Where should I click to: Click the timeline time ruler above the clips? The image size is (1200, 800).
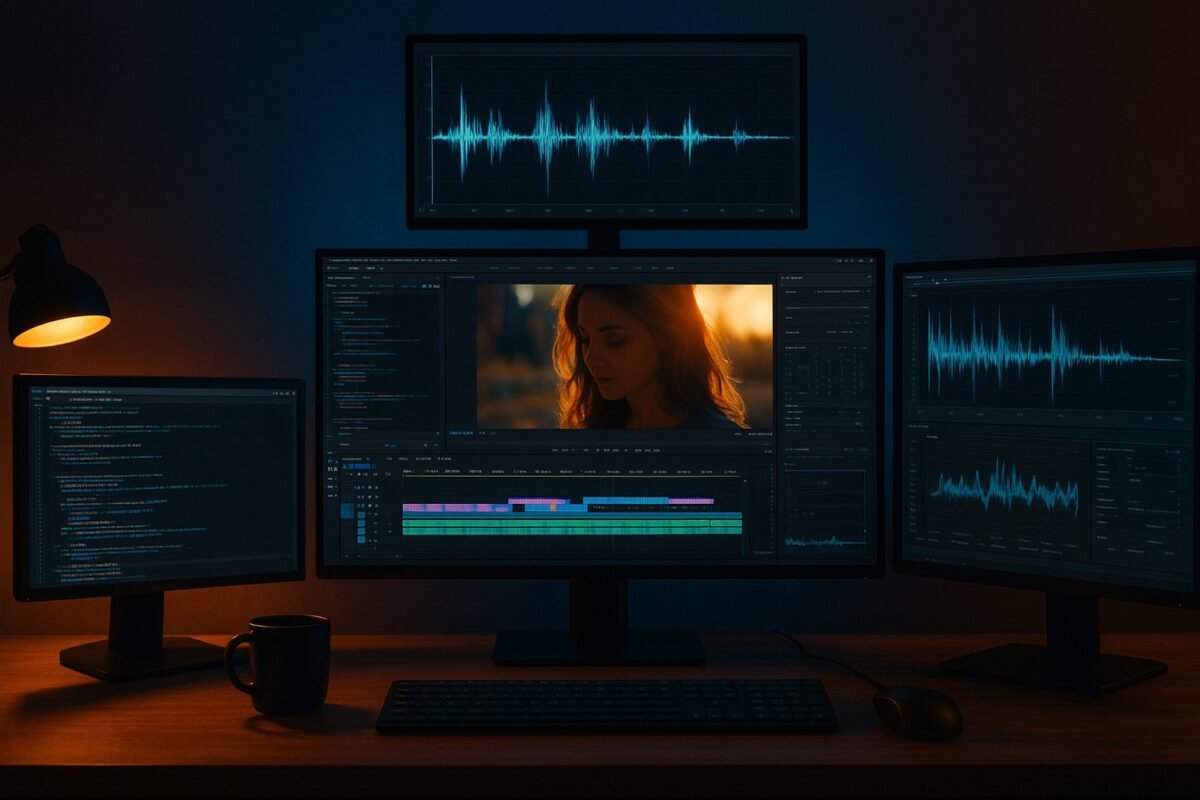[x=572, y=471]
